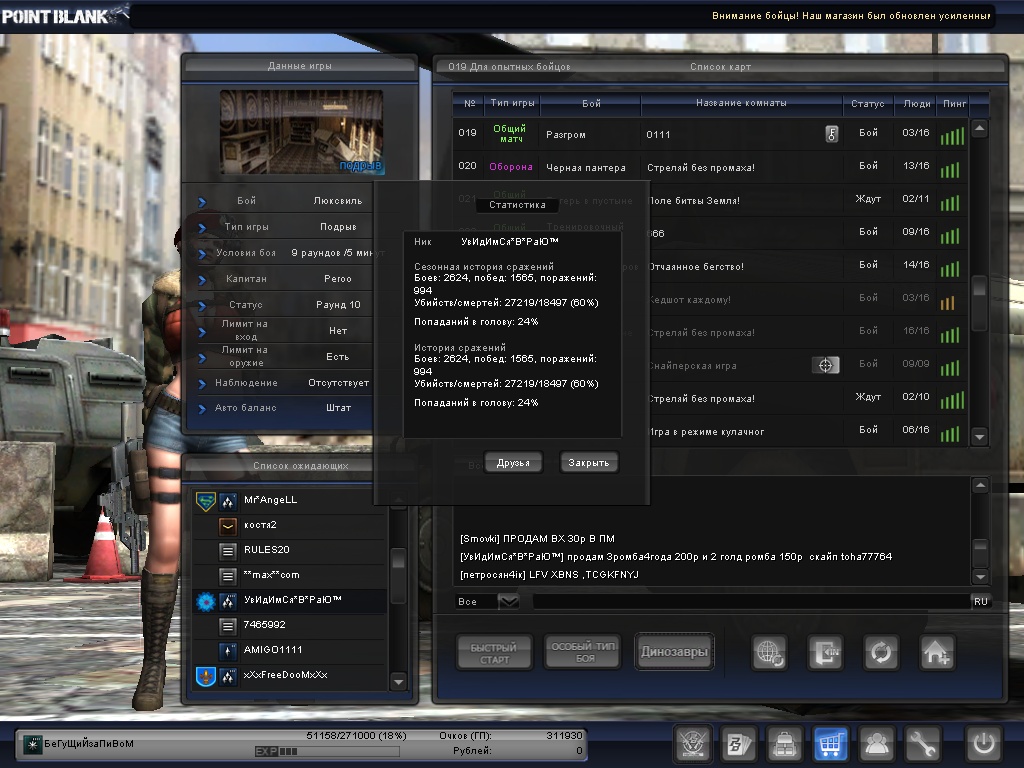1024x768 pixels.
Task: Click the Закрыть button in the stats popup
Action: point(588,462)
